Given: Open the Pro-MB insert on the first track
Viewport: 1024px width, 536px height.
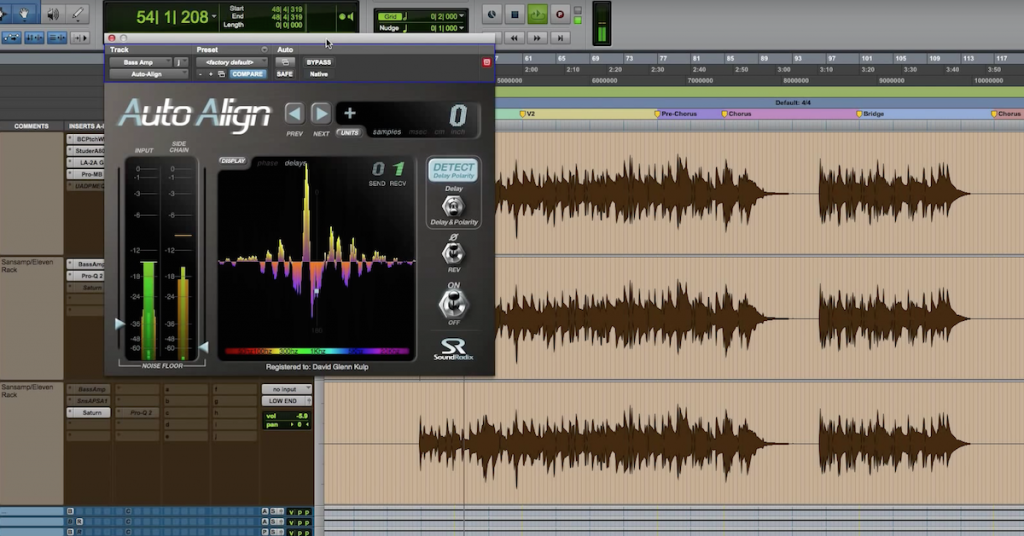Looking at the screenshot, I should click(x=86, y=174).
